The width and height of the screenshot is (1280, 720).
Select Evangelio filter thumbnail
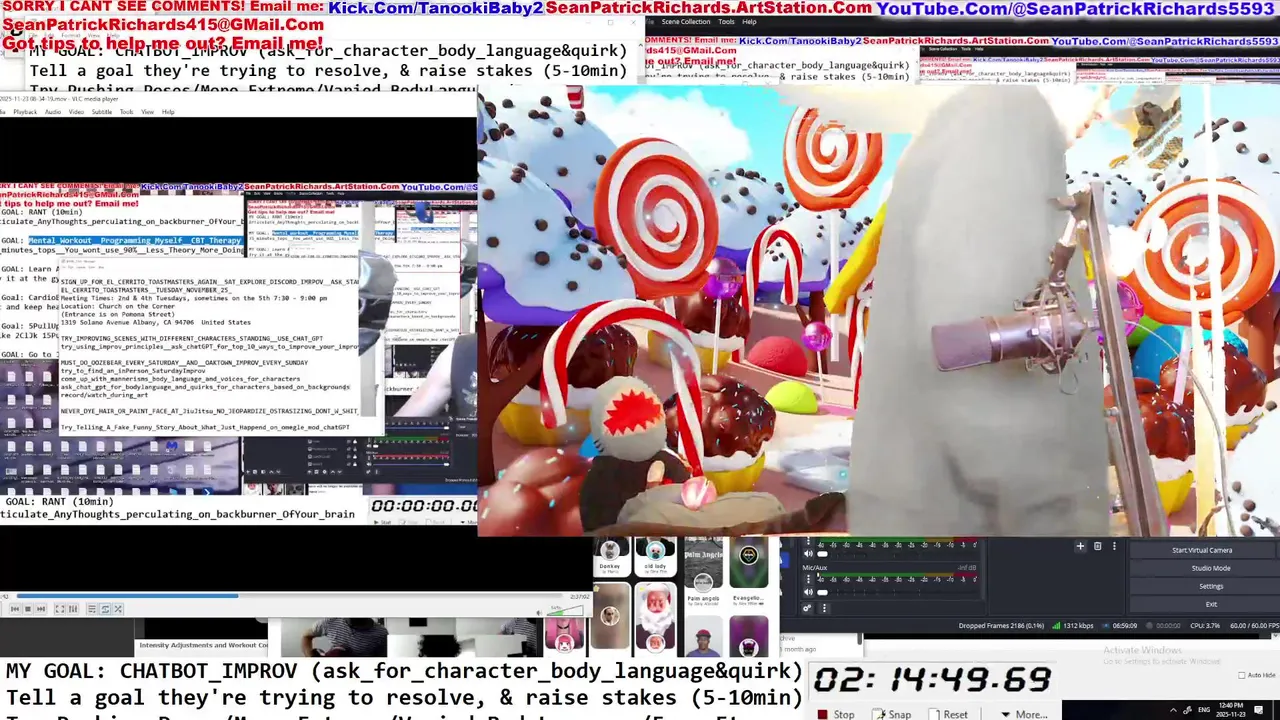(749, 572)
